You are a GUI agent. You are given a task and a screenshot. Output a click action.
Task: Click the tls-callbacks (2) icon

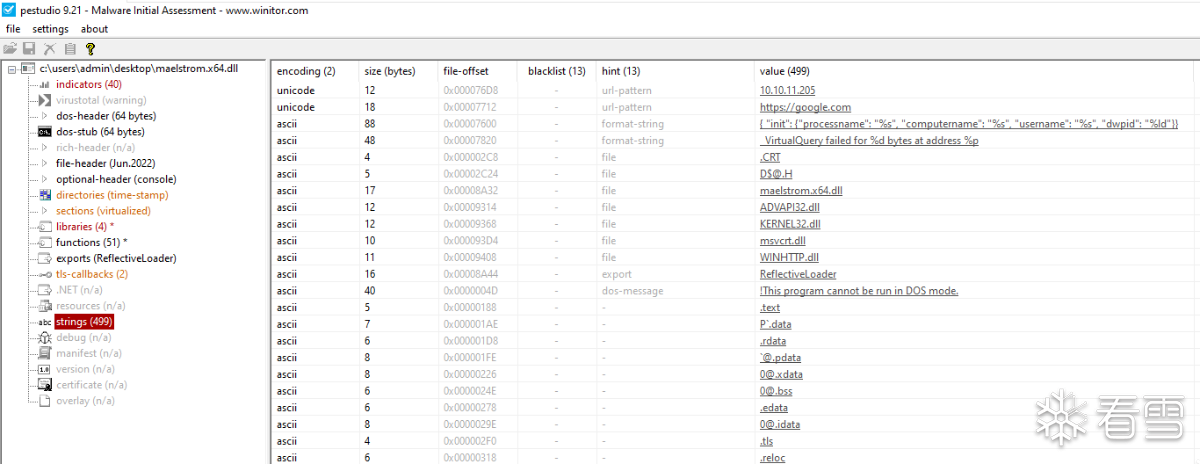(45, 274)
